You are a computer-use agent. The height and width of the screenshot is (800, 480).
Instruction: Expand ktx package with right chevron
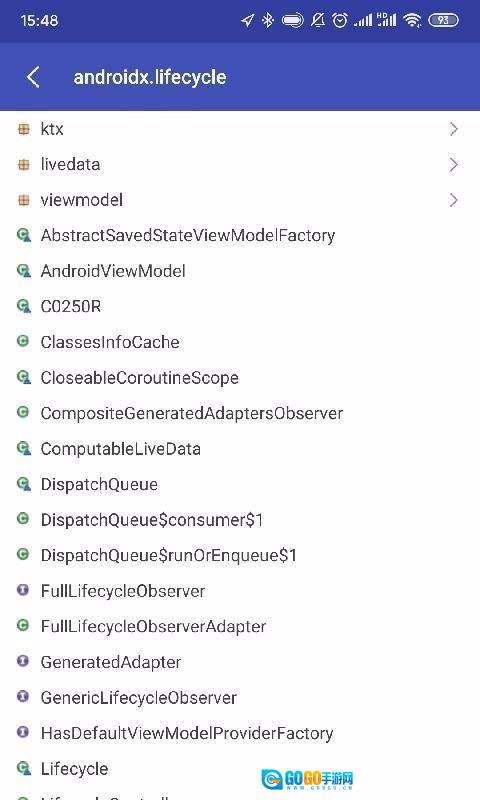pos(453,129)
